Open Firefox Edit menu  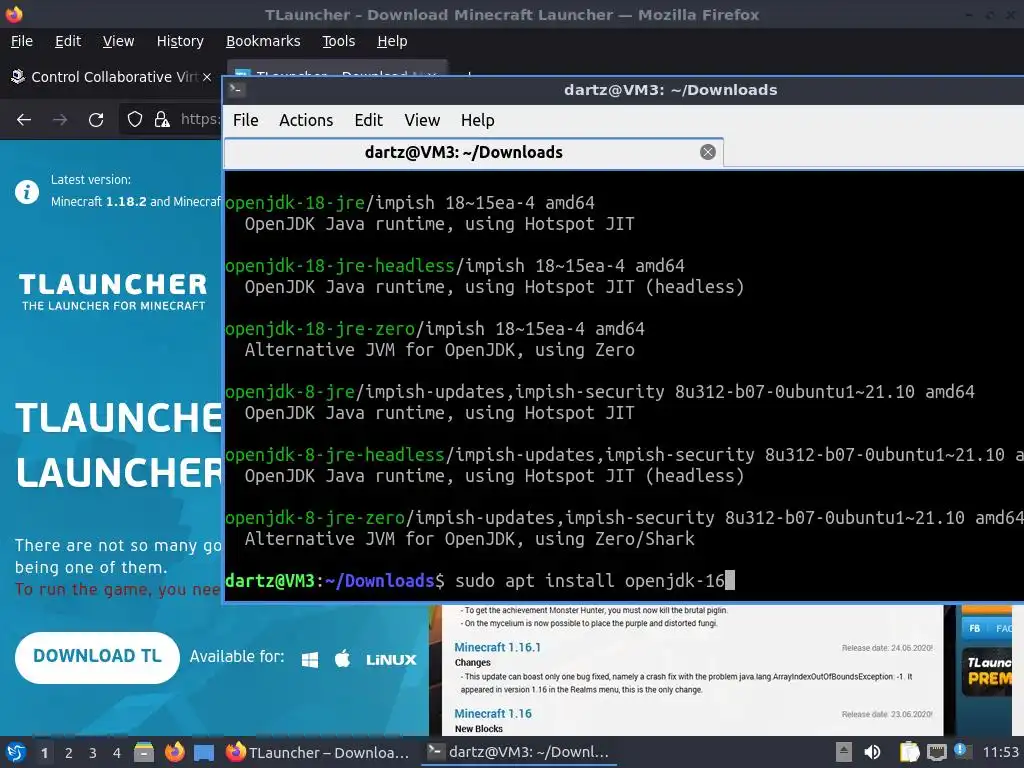(x=68, y=41)
